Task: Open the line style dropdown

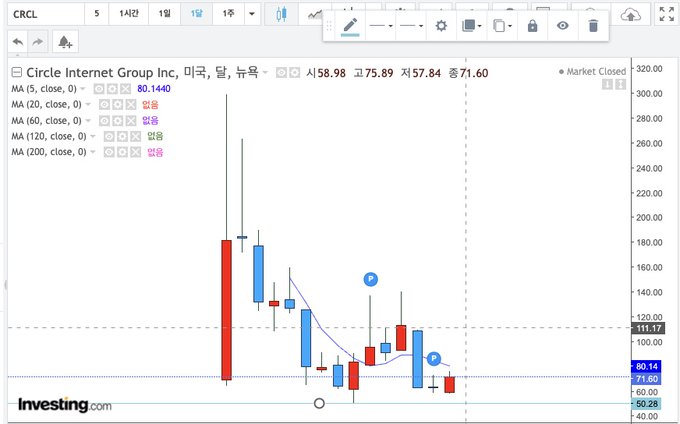Action: (x=381, y=26)
